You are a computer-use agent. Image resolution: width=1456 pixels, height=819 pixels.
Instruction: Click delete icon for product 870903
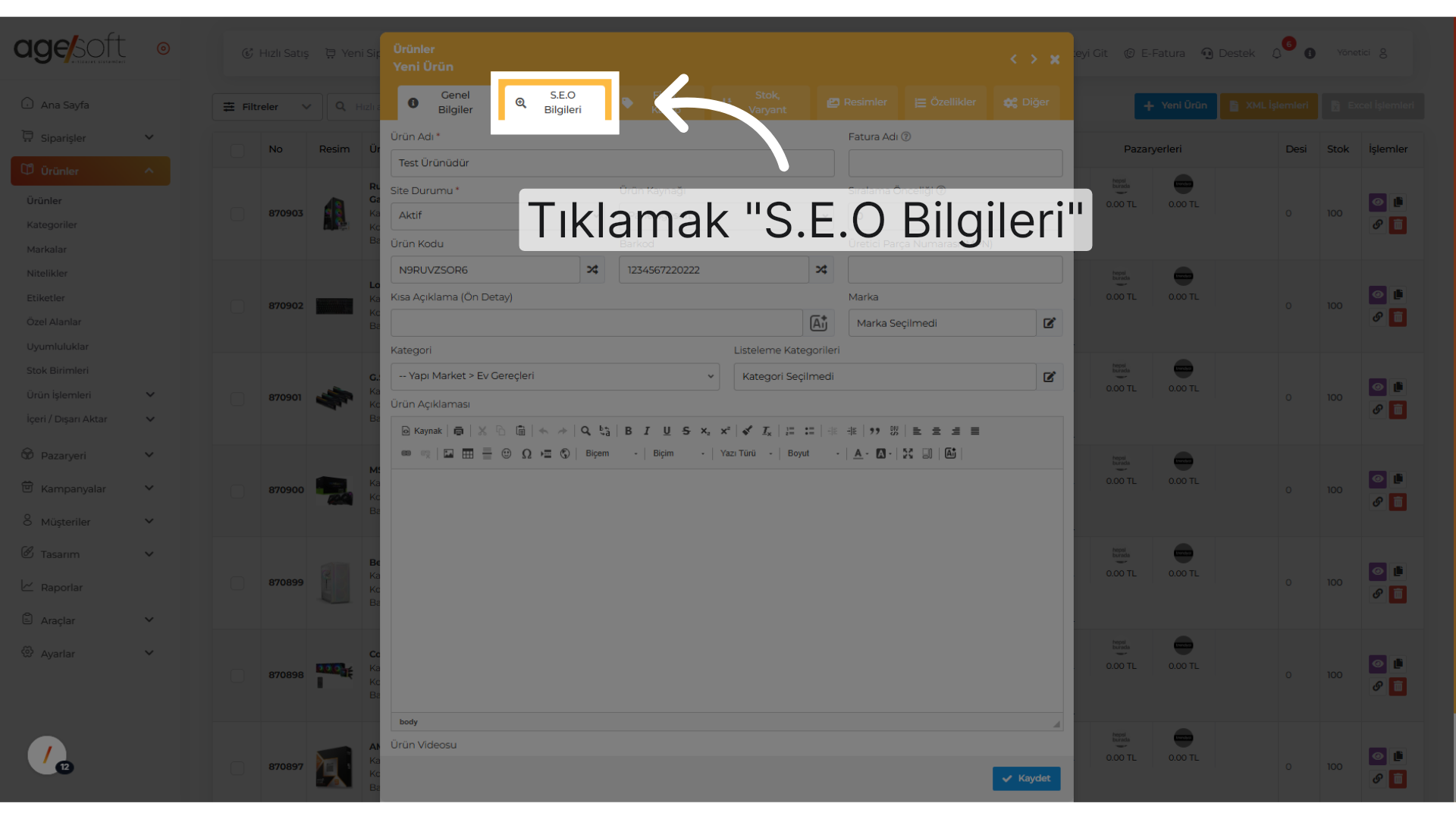point(1398,225)
